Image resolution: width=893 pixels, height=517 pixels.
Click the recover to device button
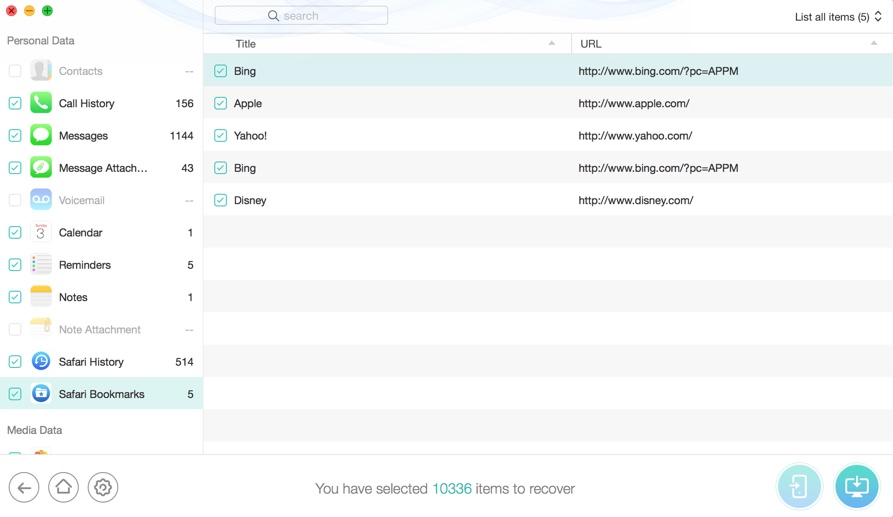pyautogui.click(x=799, y=487)
